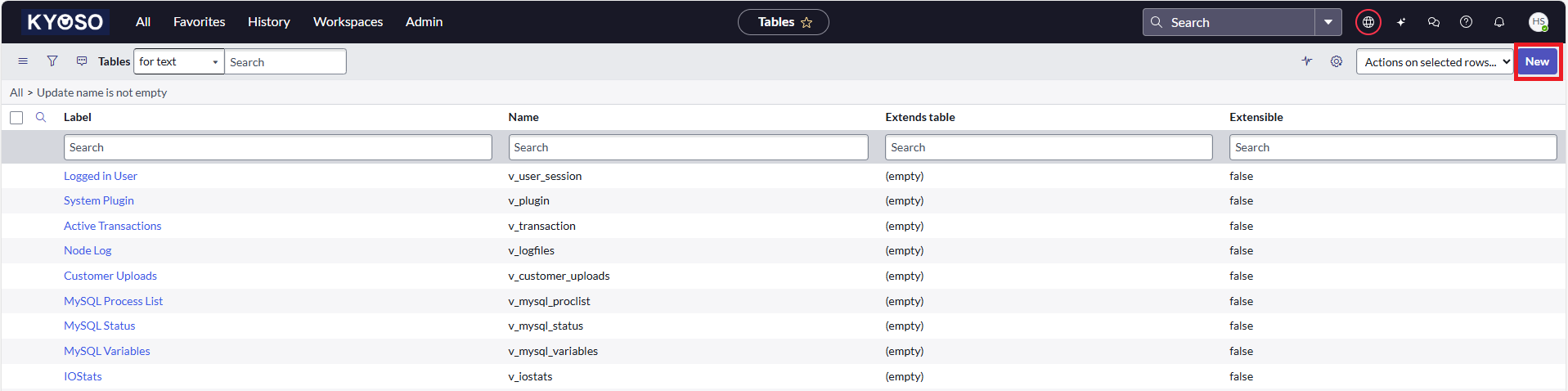Toggle the column search magnifier icon

(41, 117)
